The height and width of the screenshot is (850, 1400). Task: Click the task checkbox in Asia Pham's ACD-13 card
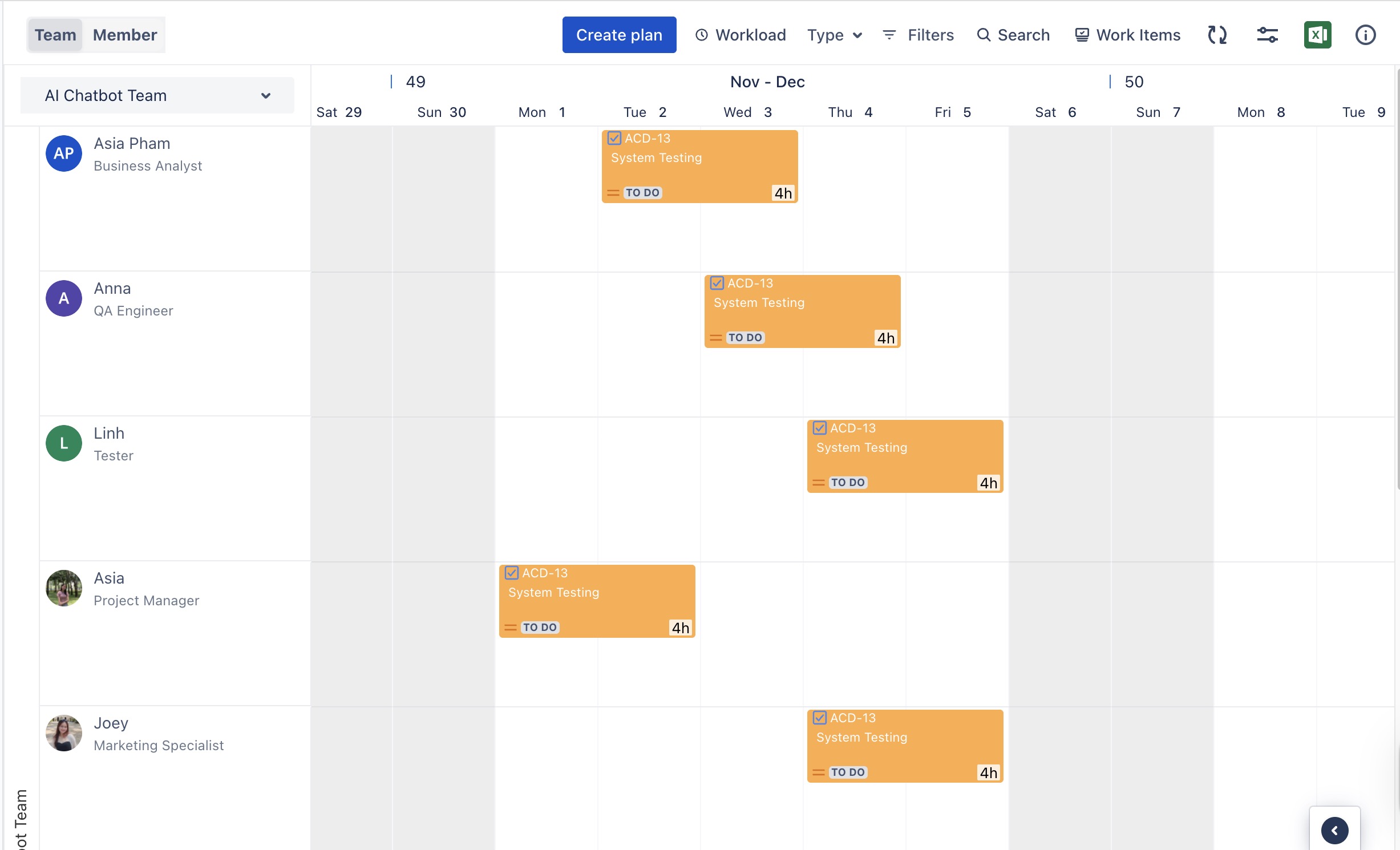[614, 138]
